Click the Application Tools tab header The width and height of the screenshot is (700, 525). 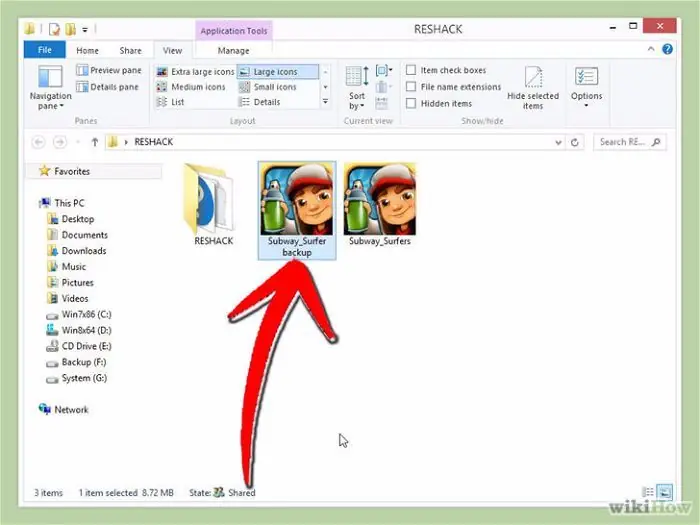click(x=233, y=31)
